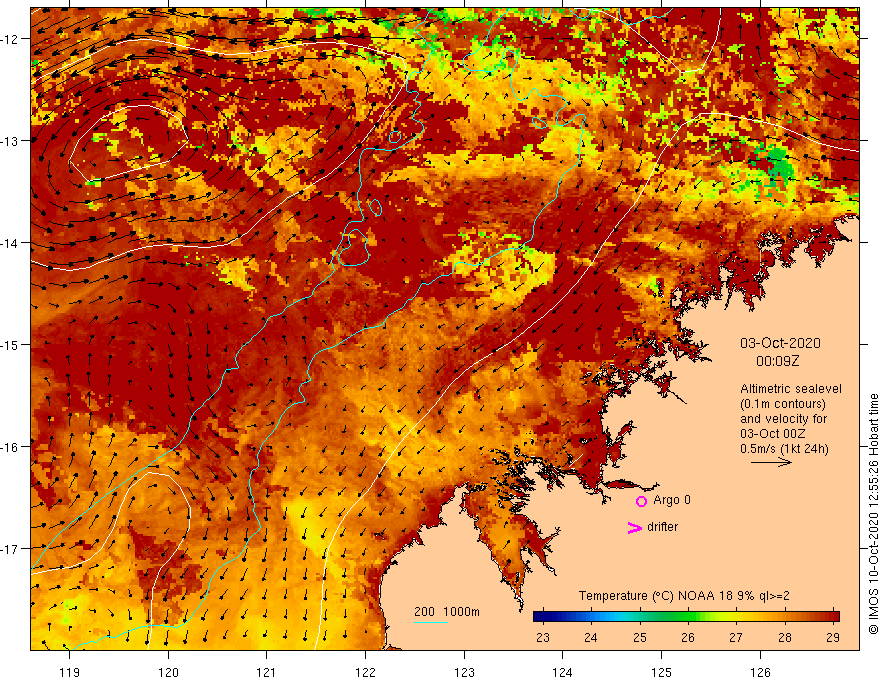Click the longitude axis label '124'
880x680 pixels.
coord(562,672)
